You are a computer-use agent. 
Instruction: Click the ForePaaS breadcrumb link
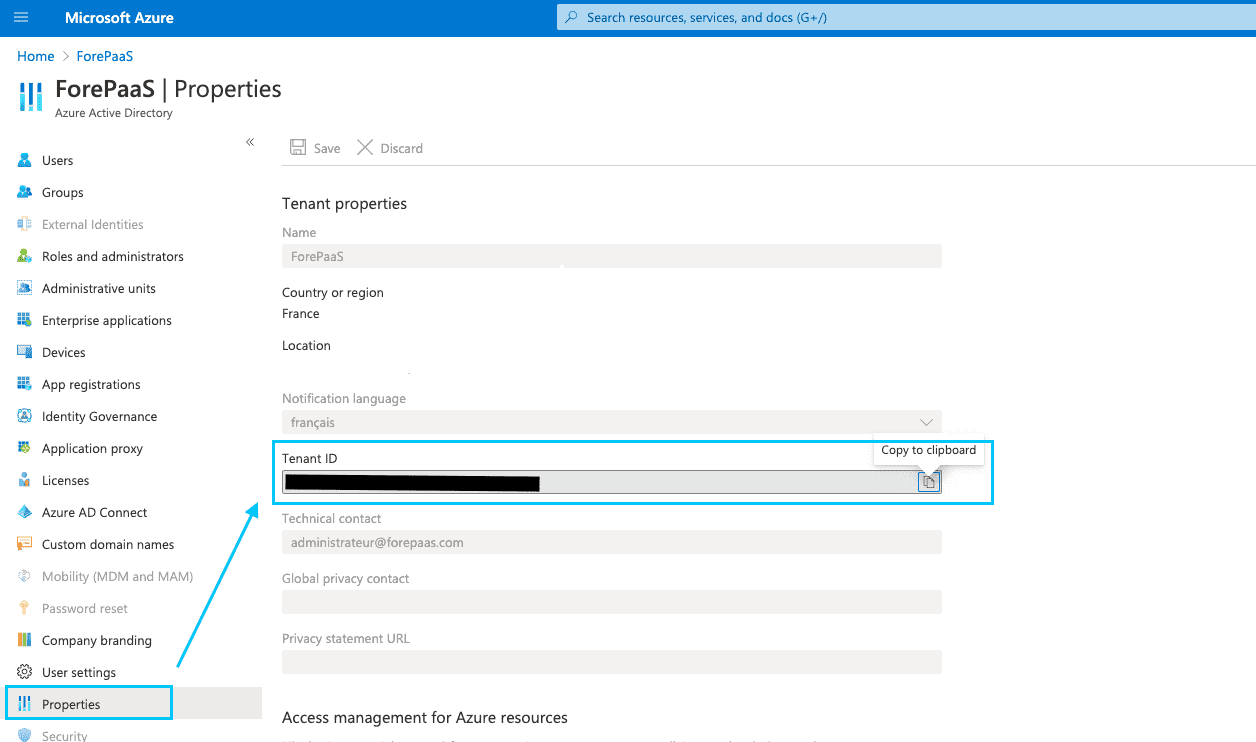pyautogui.click(x=105, y=56)
